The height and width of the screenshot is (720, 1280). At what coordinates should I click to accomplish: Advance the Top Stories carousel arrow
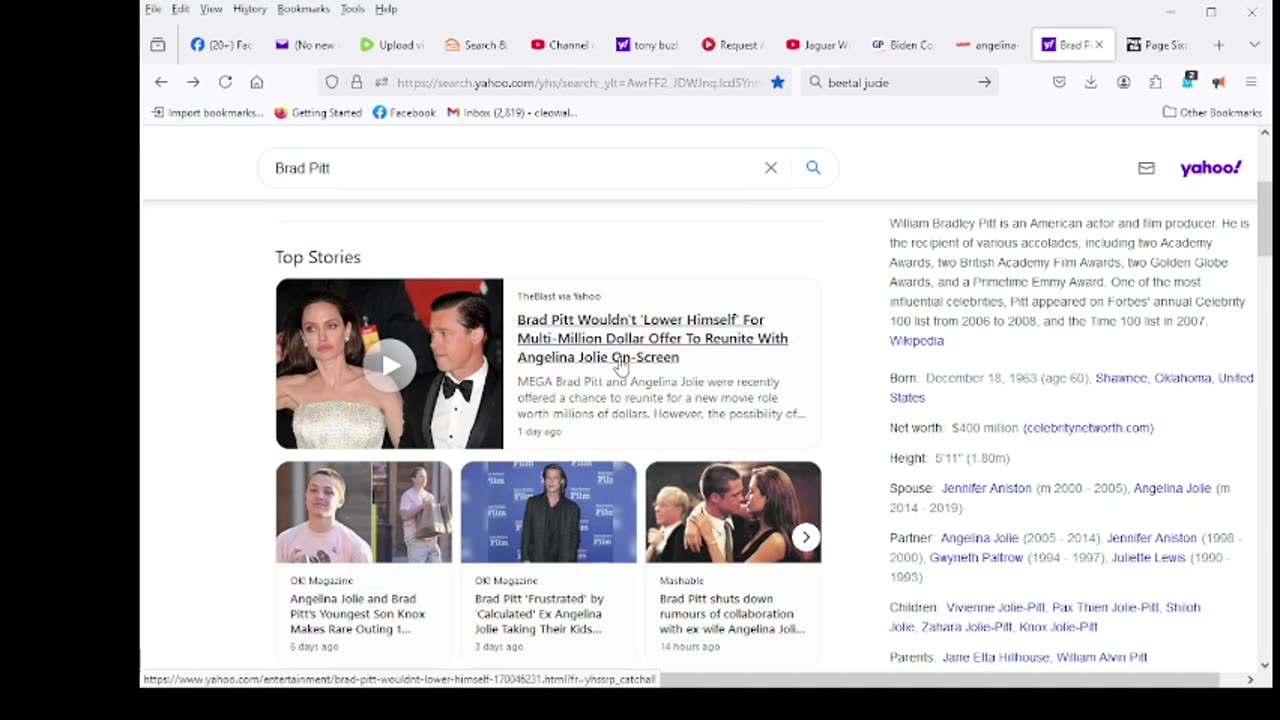click(x=806, y=537)
